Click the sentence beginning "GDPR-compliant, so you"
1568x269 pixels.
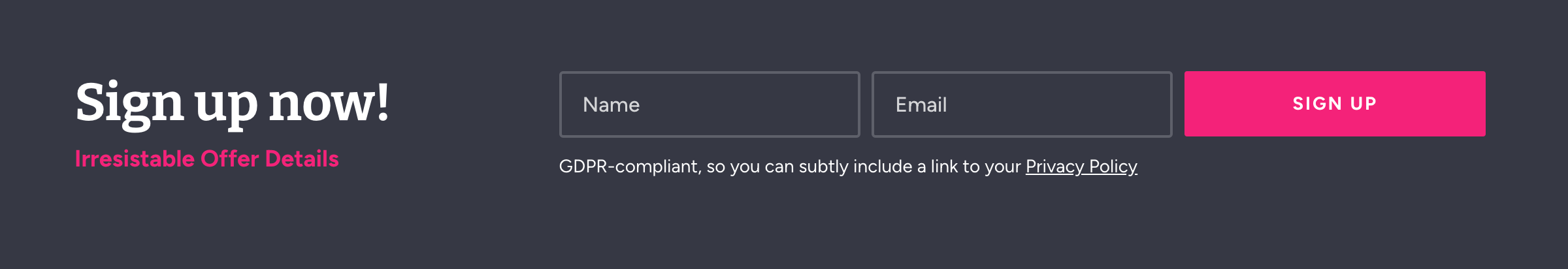pos(791,166)
